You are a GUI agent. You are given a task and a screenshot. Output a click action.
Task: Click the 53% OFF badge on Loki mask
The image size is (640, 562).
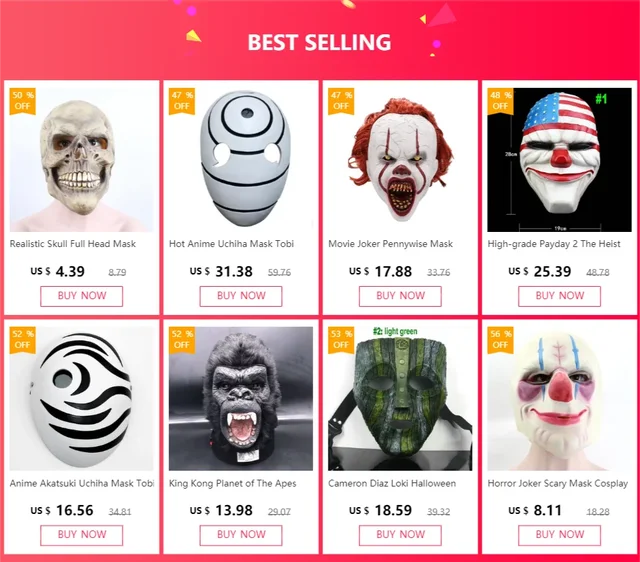[x=341, y=340]
